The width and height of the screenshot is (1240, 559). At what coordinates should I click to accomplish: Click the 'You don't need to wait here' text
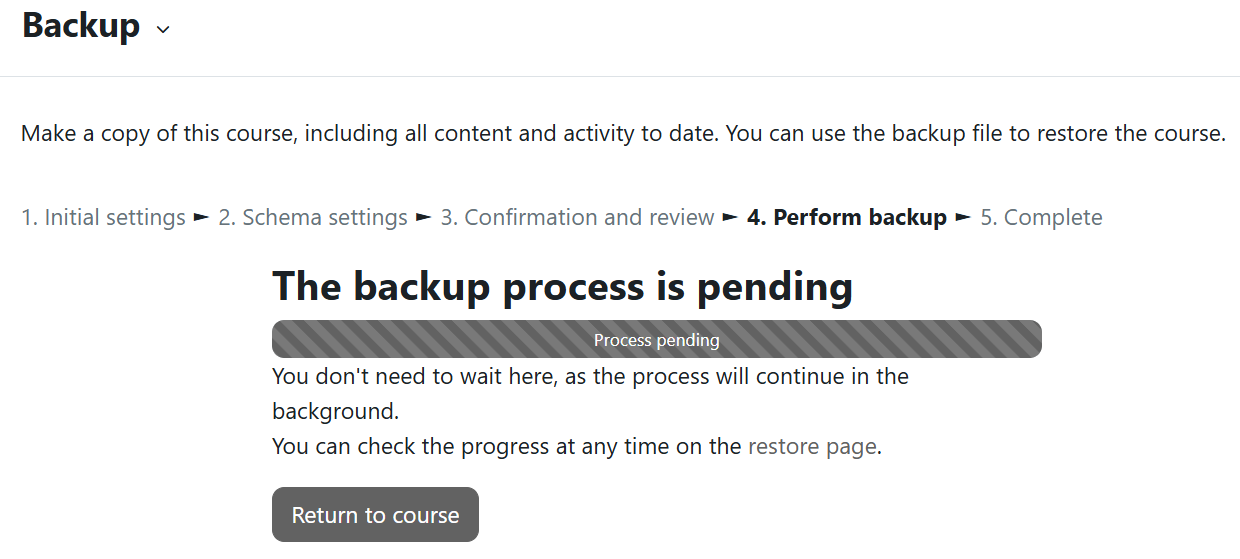[590, 377]
